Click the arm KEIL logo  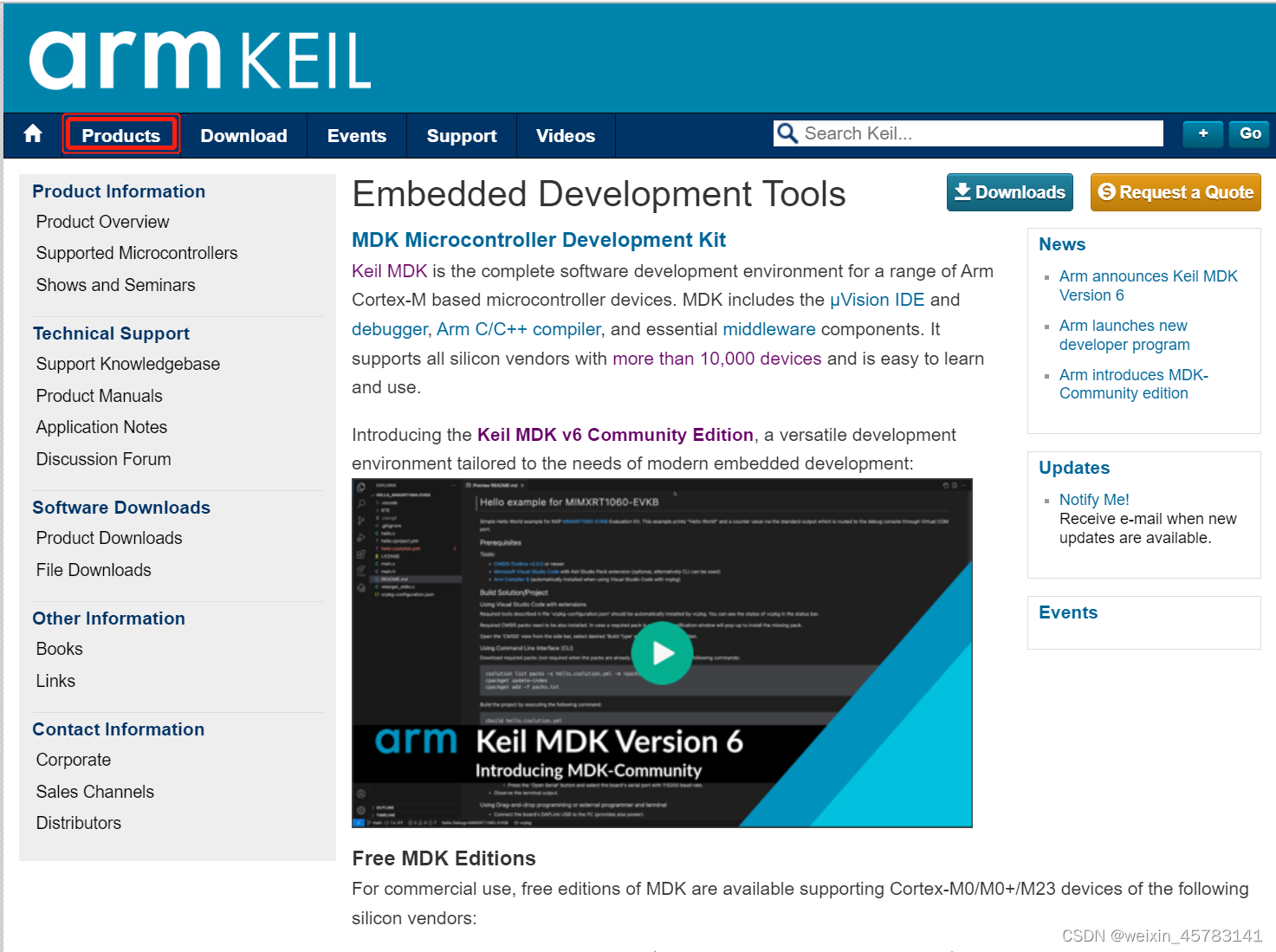[x=200, y=60]
